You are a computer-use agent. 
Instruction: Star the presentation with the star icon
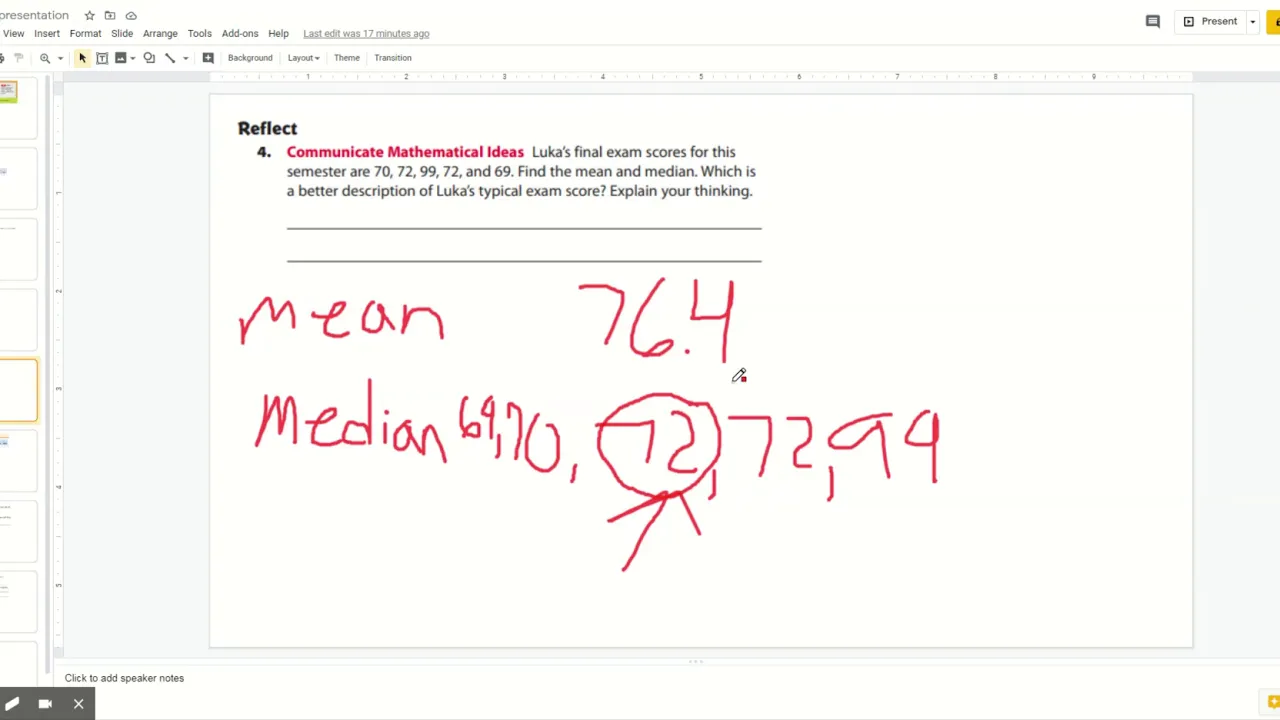point(90,16)
